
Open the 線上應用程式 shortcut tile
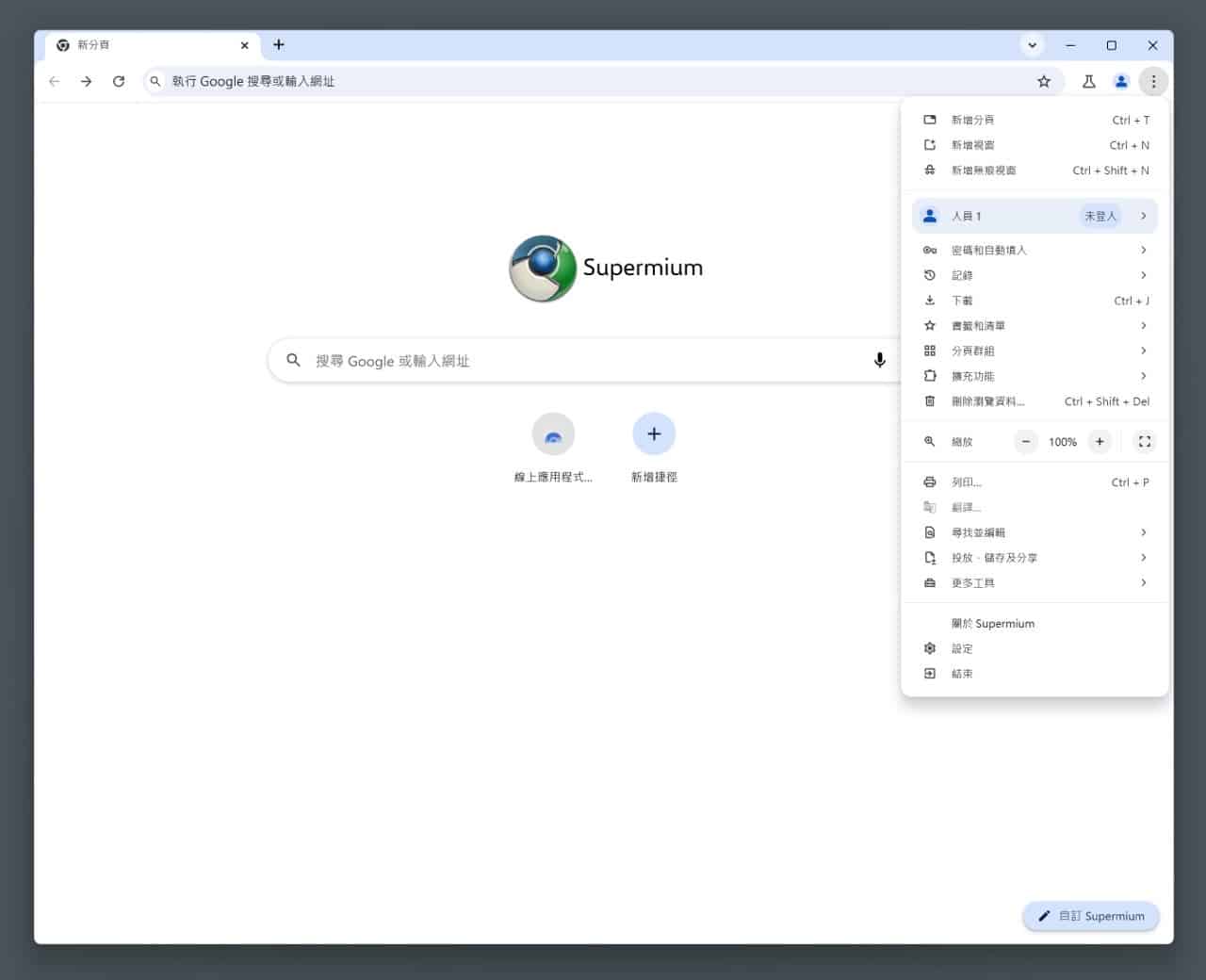[x=553, y=435]
